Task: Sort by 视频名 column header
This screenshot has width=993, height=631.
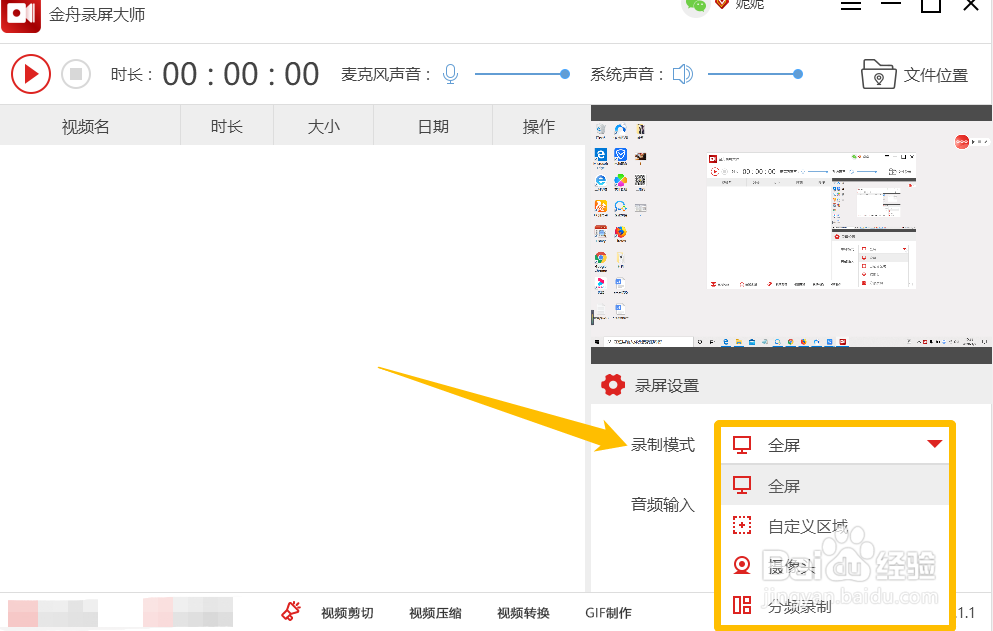Action: coord(85,127)
